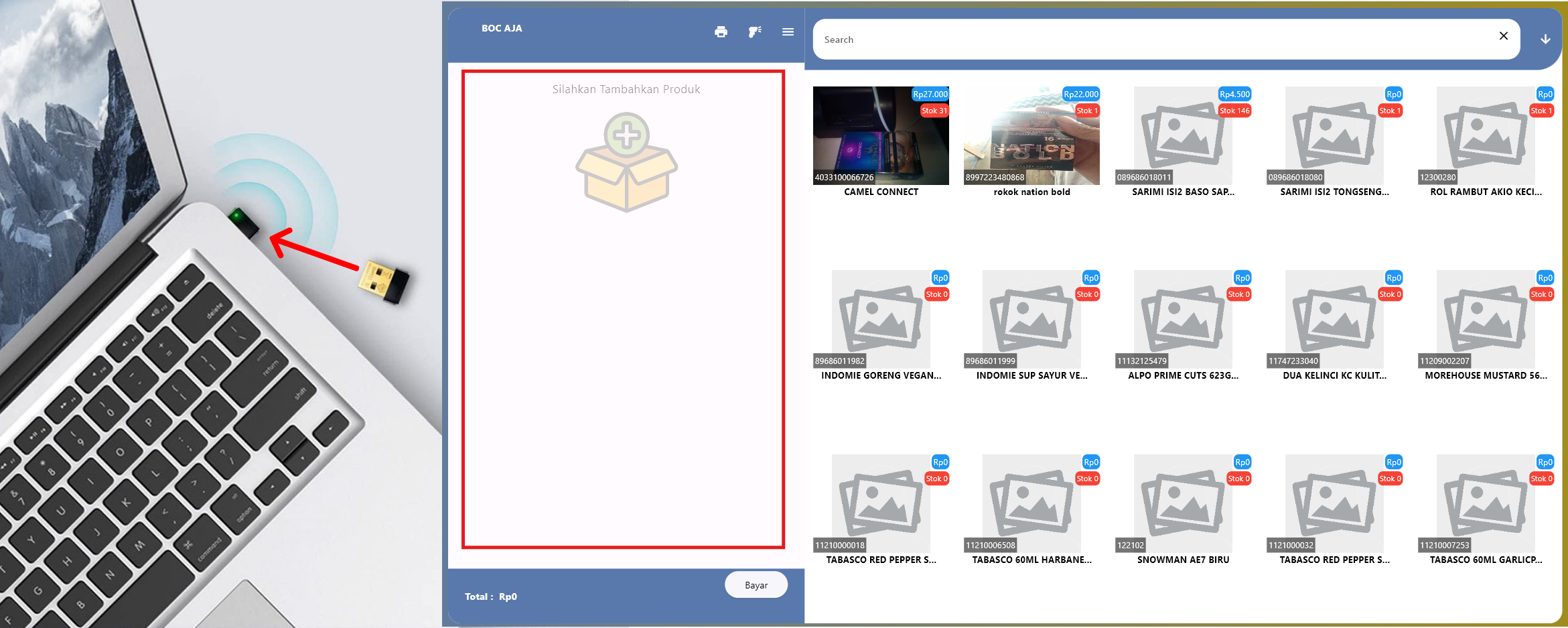The image size is (1568, 628).
Task: Click barcode label 11747233040
Action: pos(1293,361)
